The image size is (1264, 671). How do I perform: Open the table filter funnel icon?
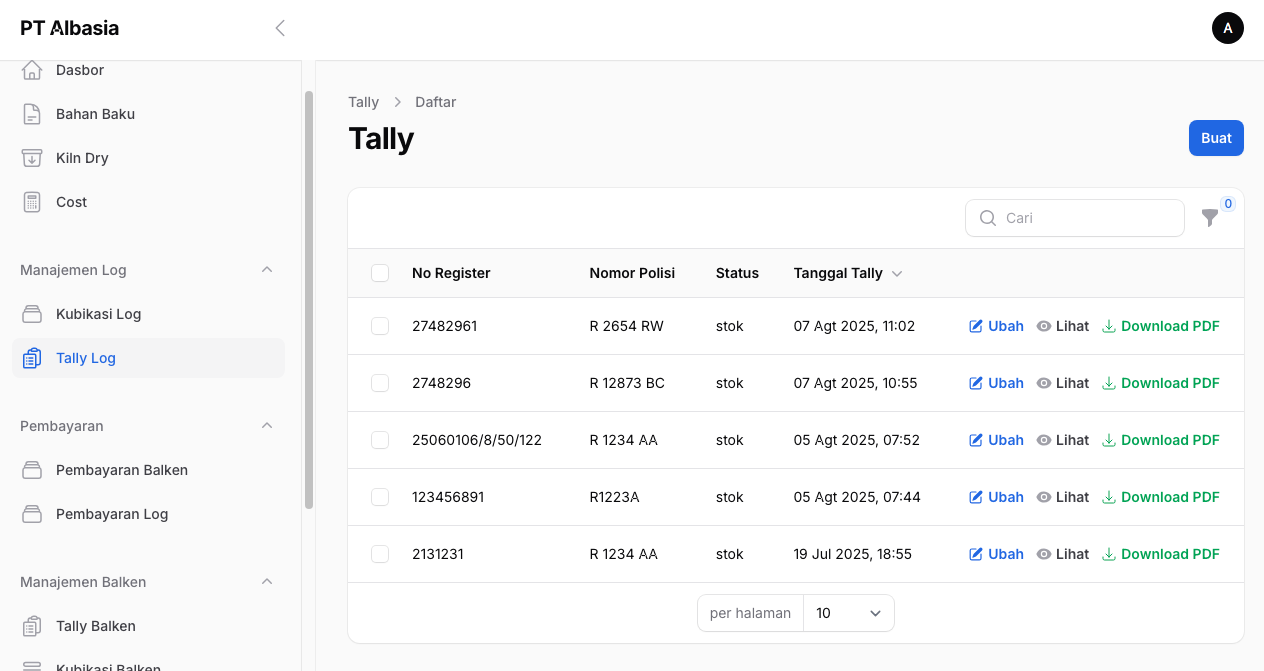[x=1210, y=218]
